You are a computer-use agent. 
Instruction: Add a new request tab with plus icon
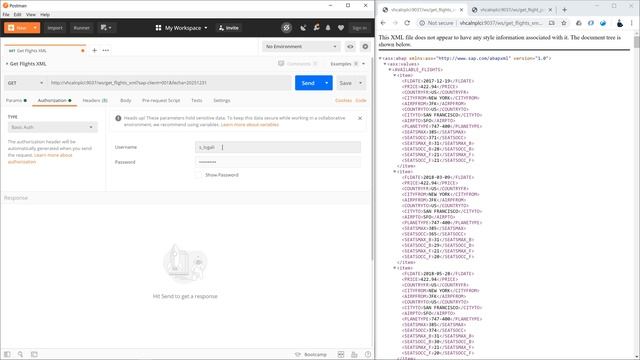[x=94, y=50]
